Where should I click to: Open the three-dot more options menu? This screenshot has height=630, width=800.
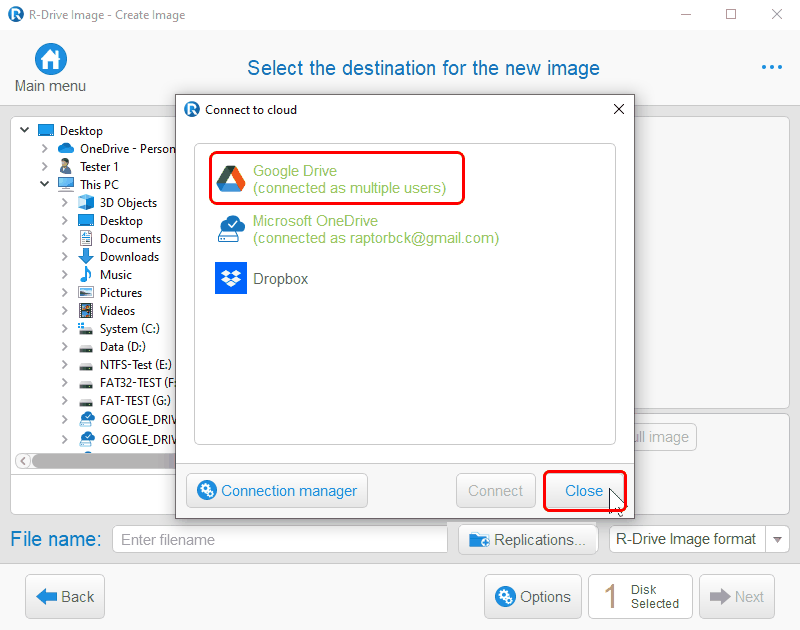[x=771, y=67]
